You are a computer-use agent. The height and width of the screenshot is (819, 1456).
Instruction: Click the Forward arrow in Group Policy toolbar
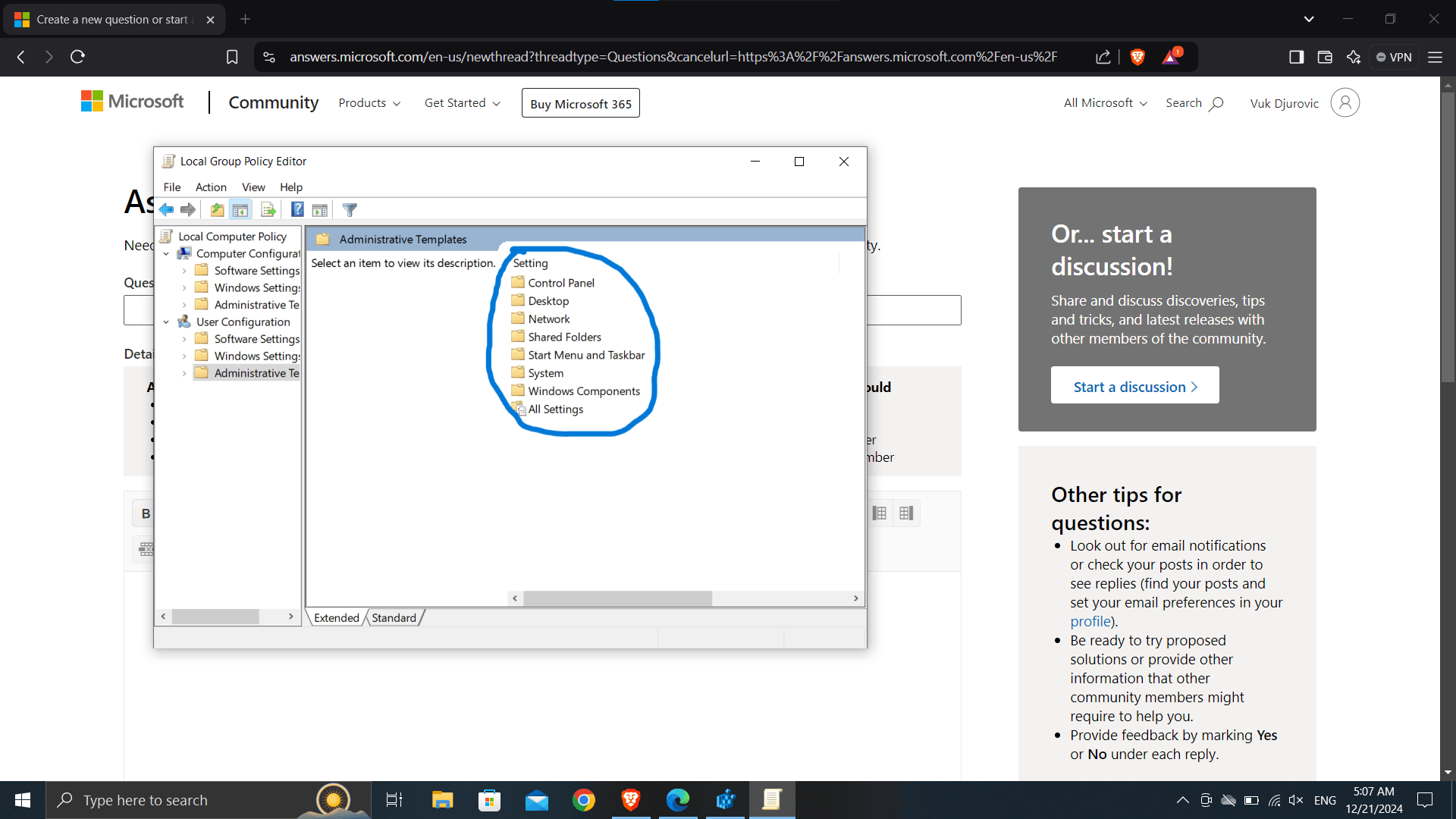coord(188,210)
